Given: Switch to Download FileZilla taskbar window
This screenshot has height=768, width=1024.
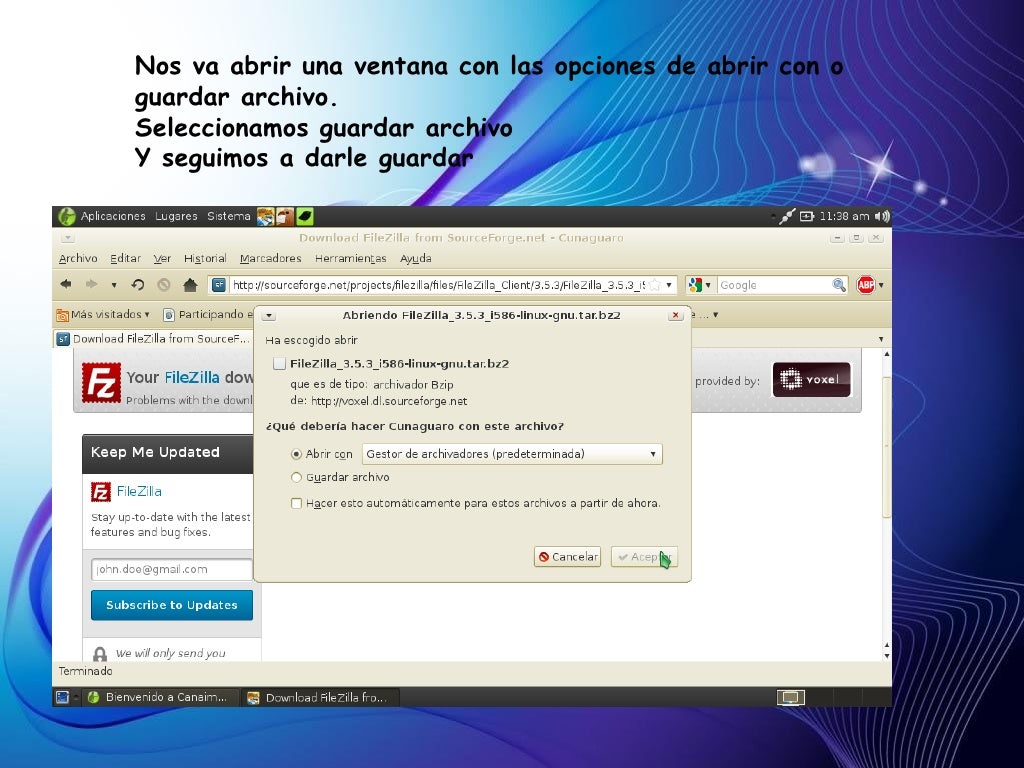Looking at the screenshot, I should (320, 697).
